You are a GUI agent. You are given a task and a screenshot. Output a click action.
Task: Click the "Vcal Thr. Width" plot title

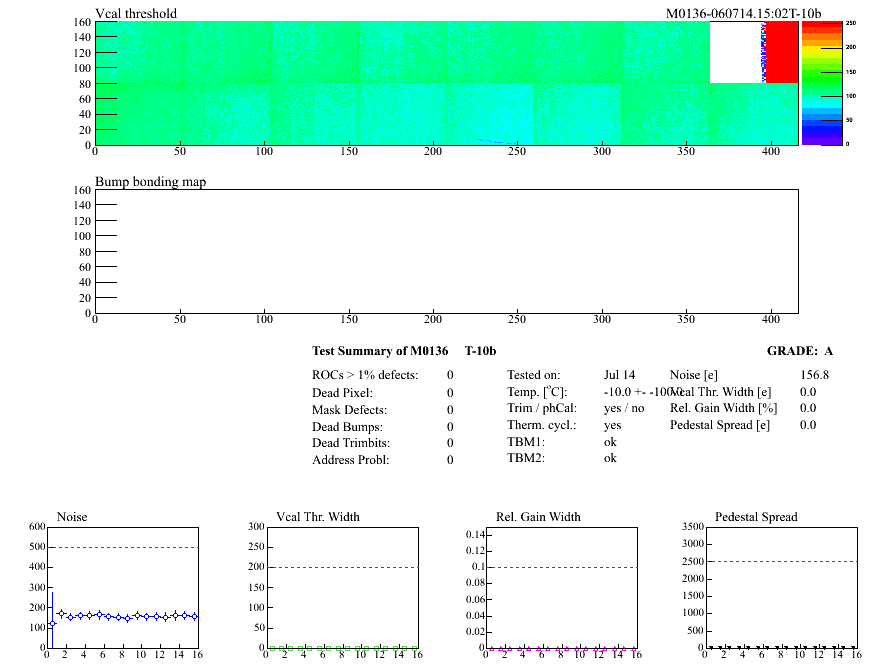tap(318, 517)
